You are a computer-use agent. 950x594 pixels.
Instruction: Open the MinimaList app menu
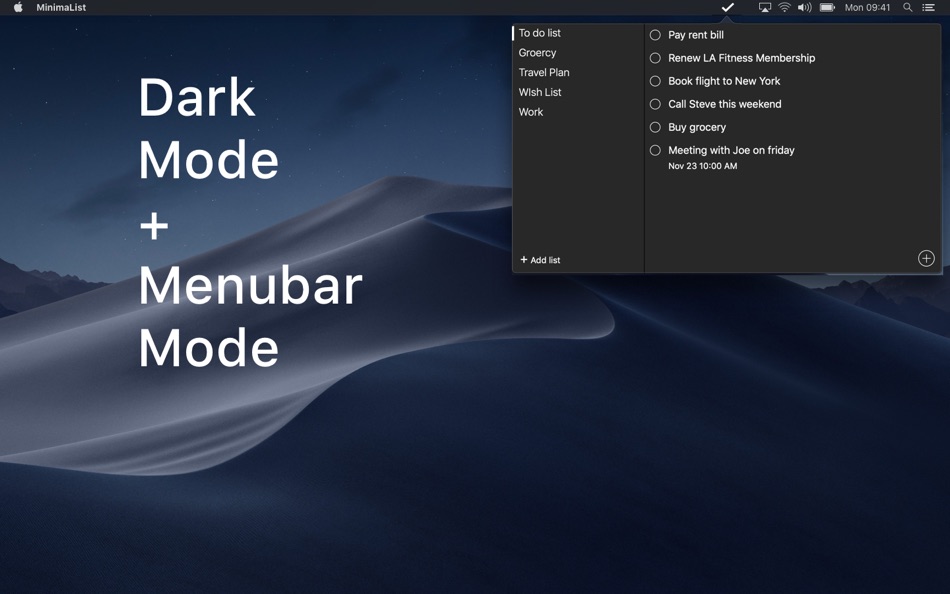coord(61,7)
